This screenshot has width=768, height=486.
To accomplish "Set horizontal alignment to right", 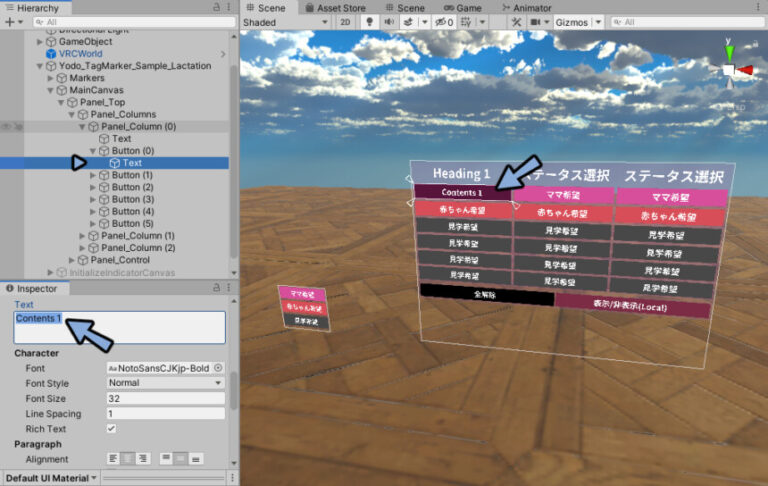I will point(143,459).
